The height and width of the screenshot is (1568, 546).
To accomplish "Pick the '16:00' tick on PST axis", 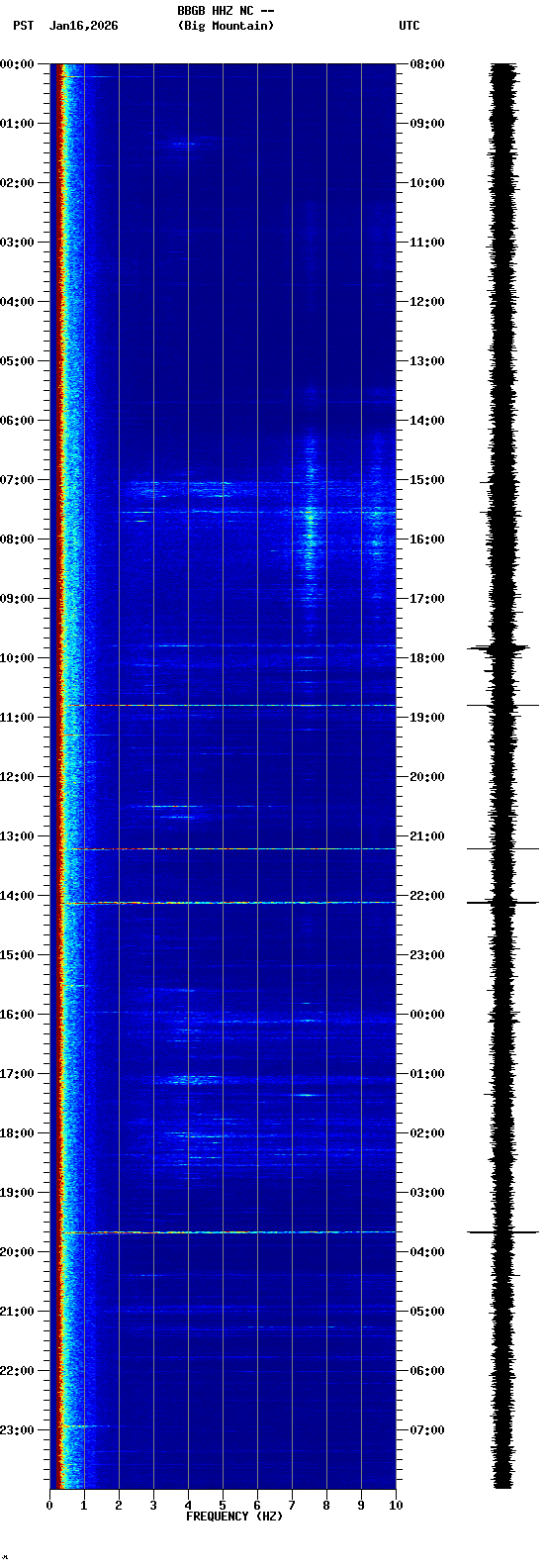I will pyautogui.click(x=17, y=1015).
